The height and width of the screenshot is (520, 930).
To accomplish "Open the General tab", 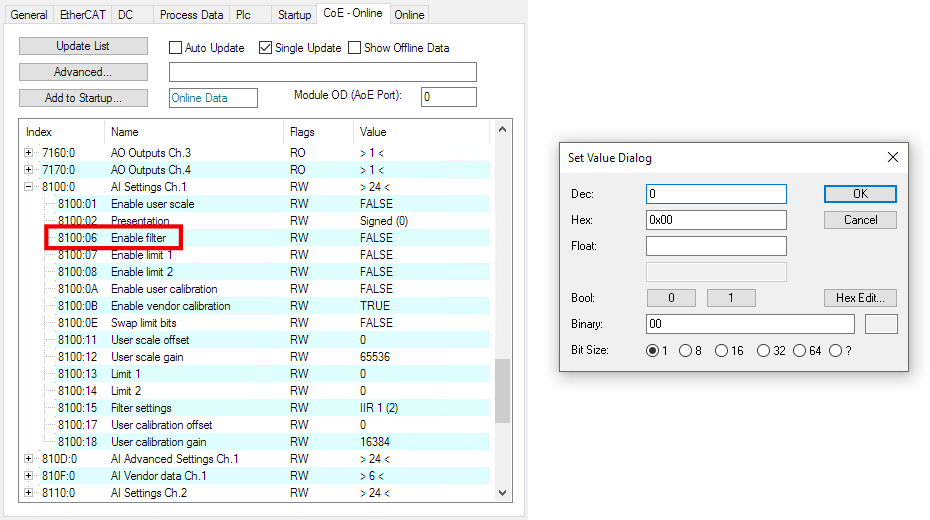I will 28,15.
